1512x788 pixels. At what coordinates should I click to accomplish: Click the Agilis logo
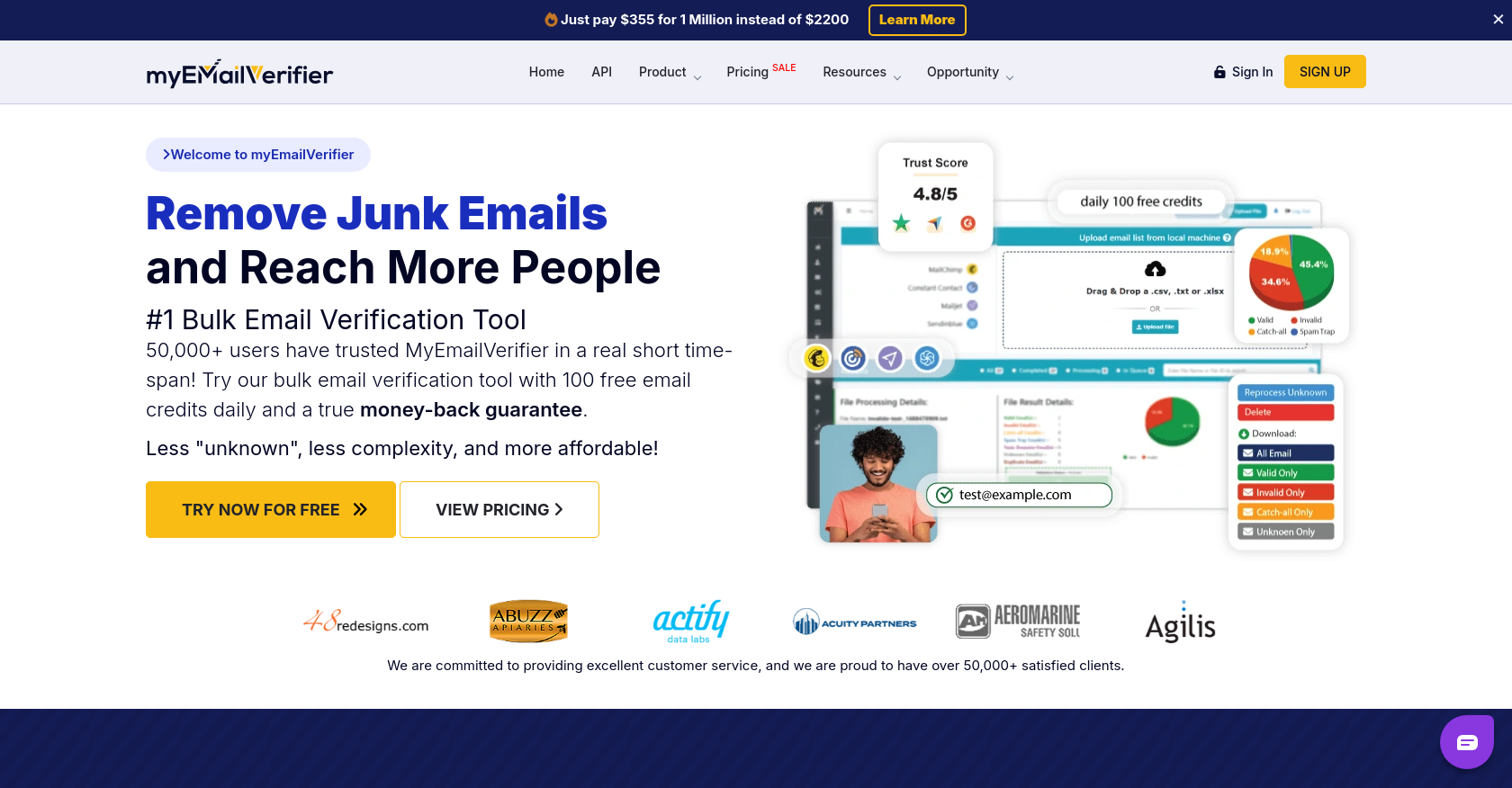pos(1180,622)
